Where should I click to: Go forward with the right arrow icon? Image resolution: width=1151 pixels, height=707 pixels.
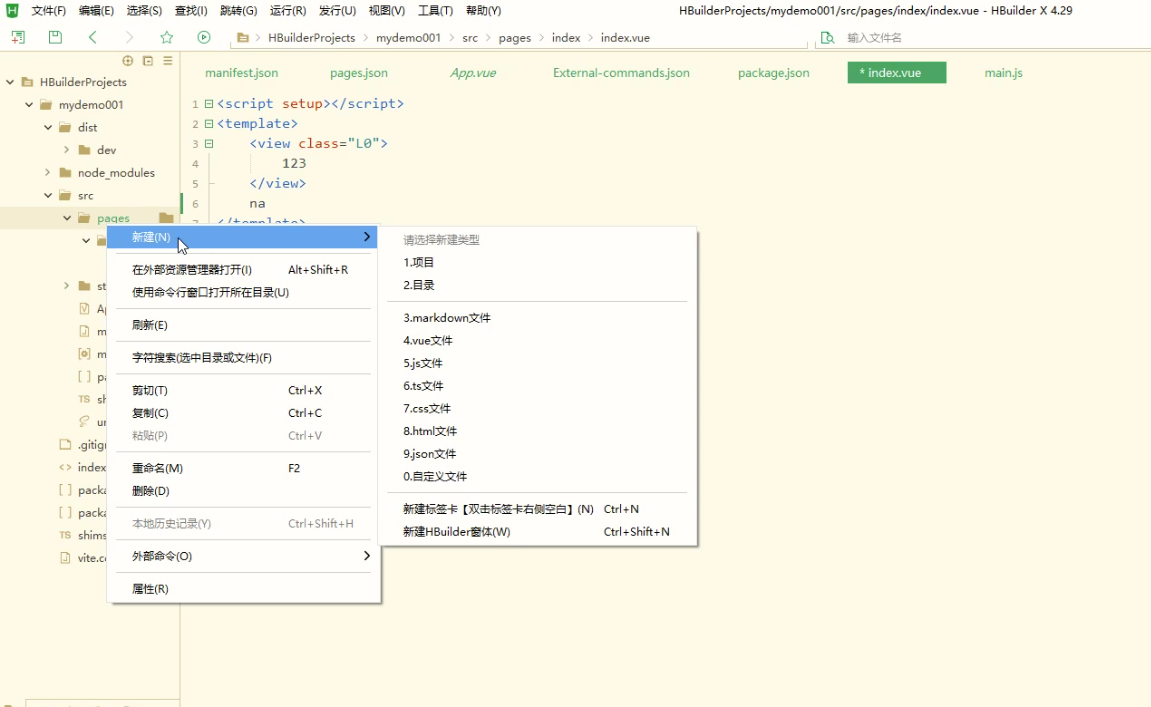point(129,37)
